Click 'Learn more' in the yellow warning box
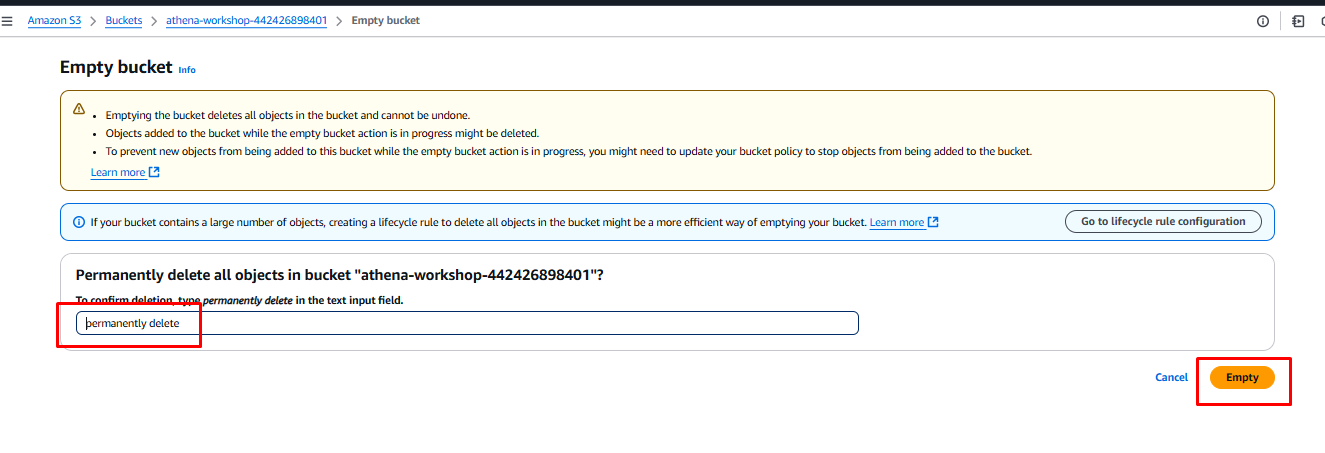This screenshot has height=453, width=1325. pyautogui.click(x=118, y=172)
